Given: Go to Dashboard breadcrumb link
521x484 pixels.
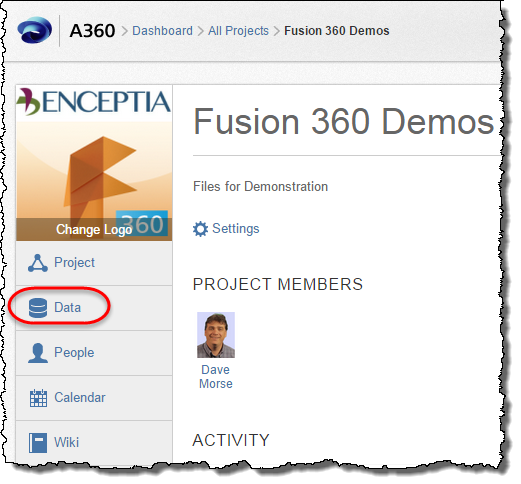Looking at the screenshot, I should click(162, 31).
